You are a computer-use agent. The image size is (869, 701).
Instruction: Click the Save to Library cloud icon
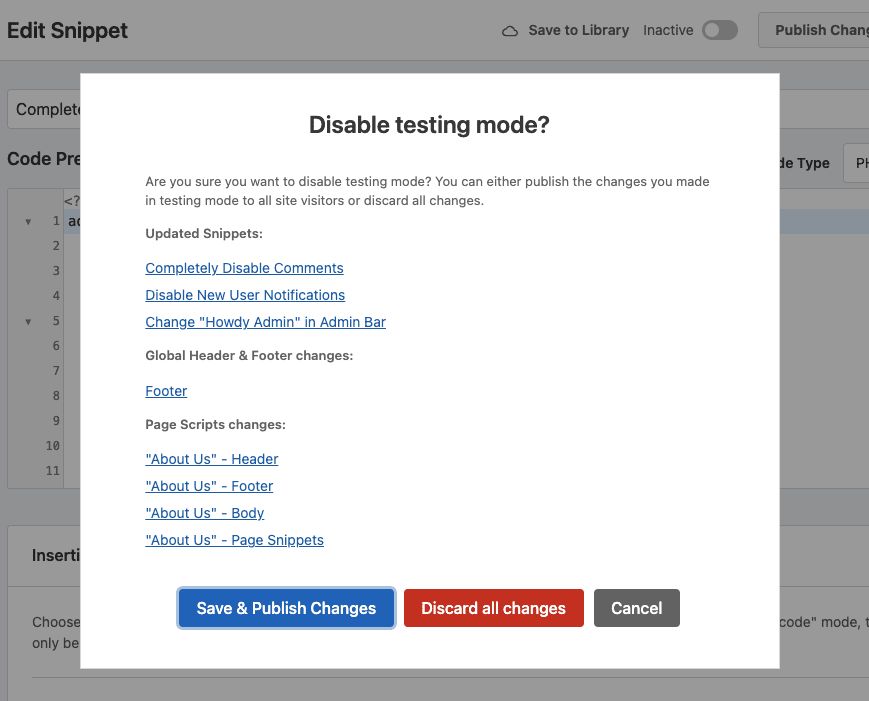(x=510, y=31)
